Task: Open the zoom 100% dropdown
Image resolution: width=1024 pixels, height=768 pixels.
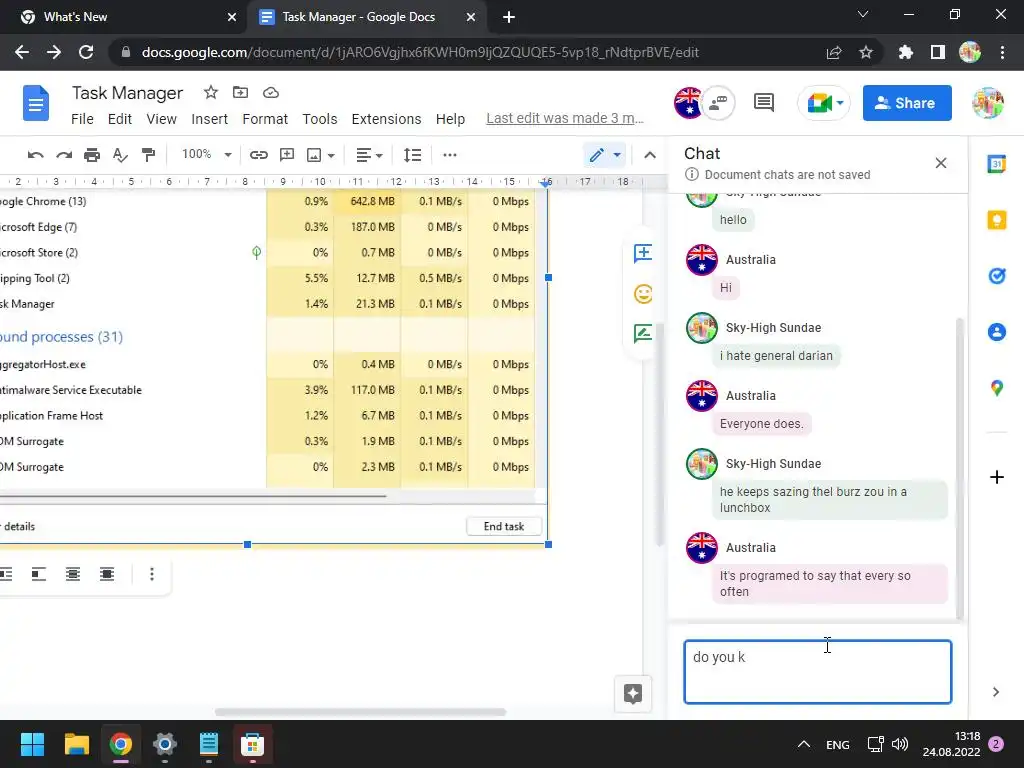Action: pyautogui.click(x=207, y=155)
